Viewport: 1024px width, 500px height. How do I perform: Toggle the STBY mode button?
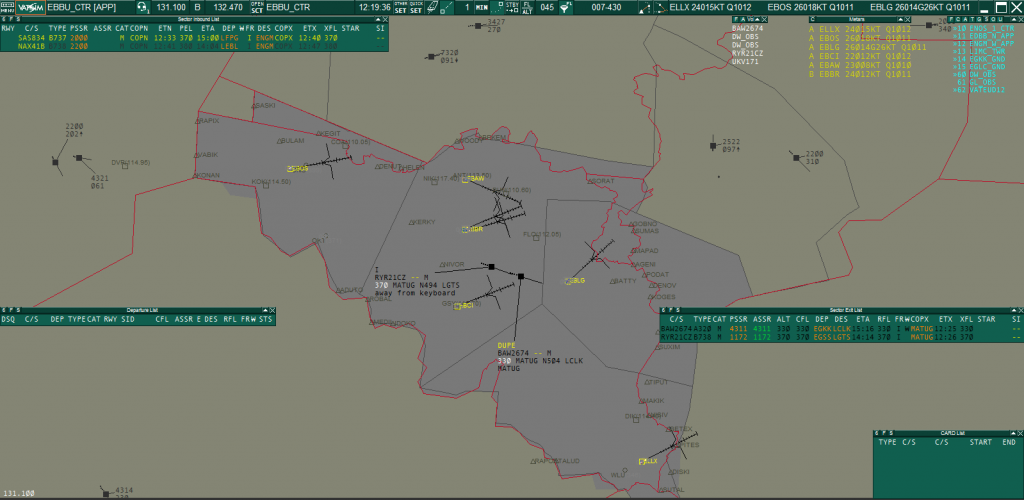point(512,7)
